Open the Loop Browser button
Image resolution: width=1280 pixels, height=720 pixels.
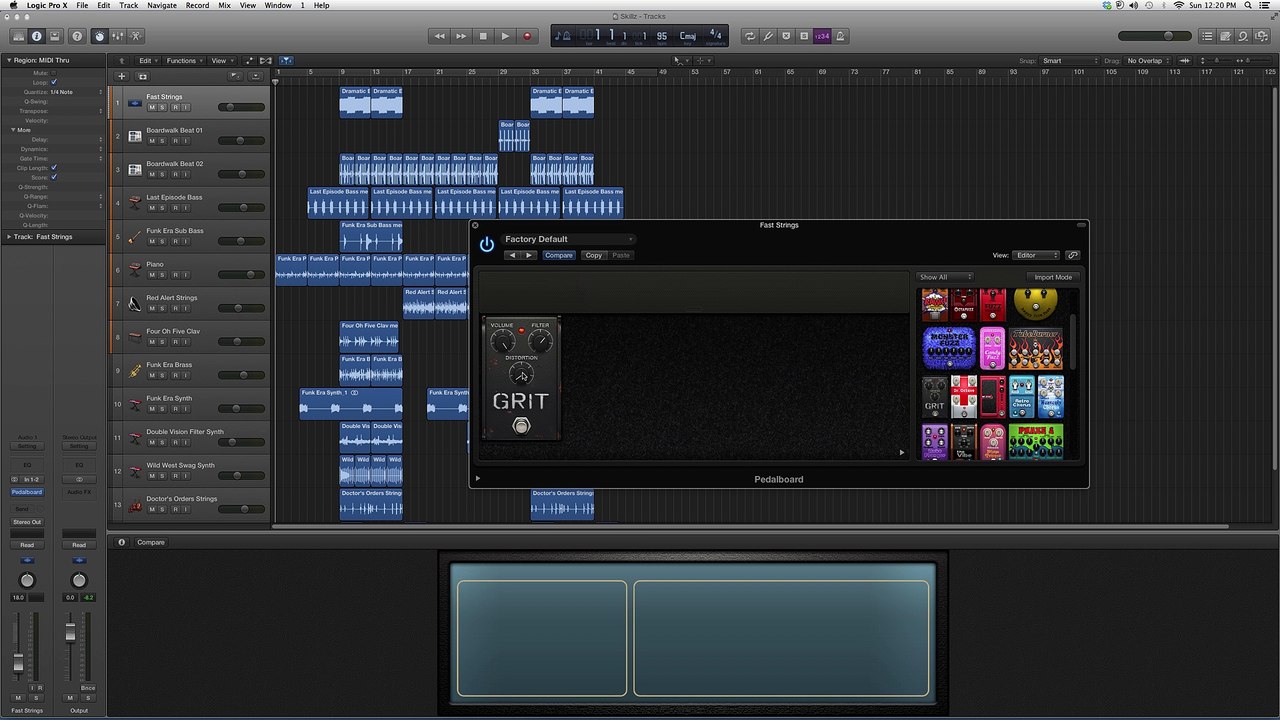1243,36
